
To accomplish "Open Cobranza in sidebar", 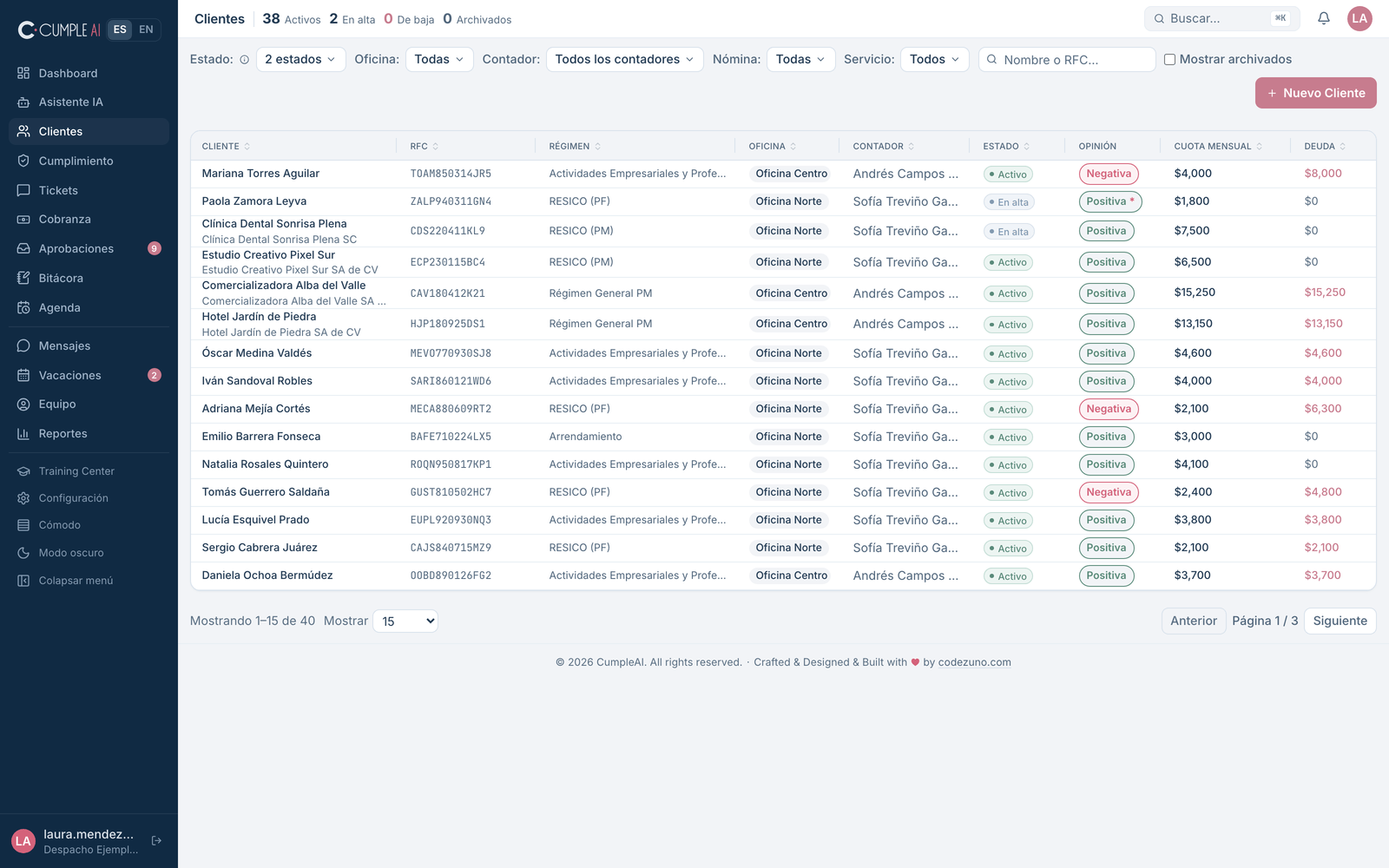I will tap(89, 220).
